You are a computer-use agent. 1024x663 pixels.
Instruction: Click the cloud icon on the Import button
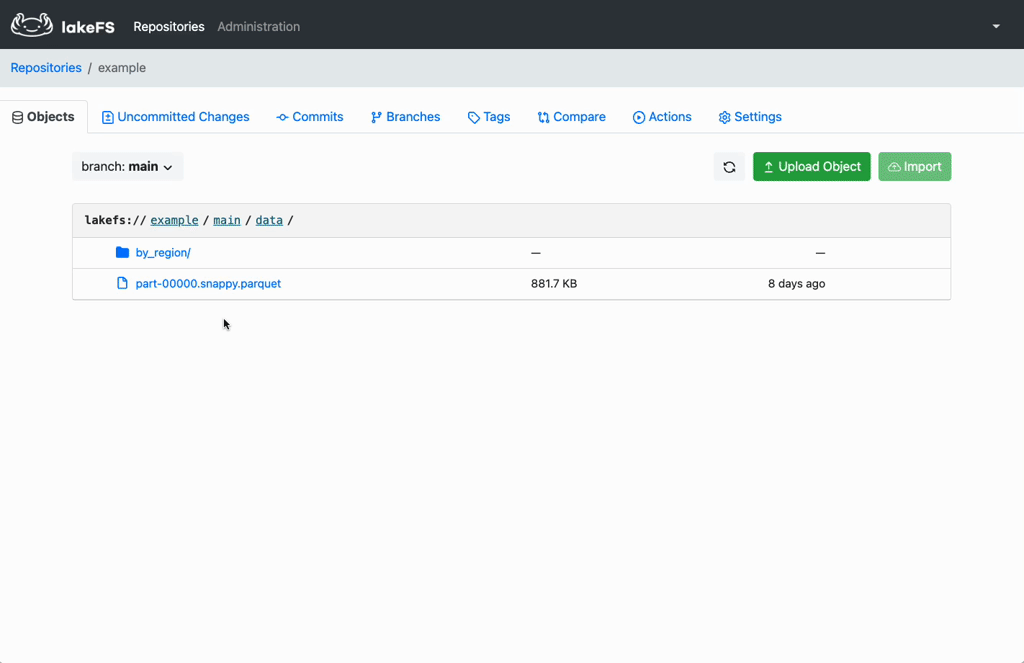click(893, 166)
